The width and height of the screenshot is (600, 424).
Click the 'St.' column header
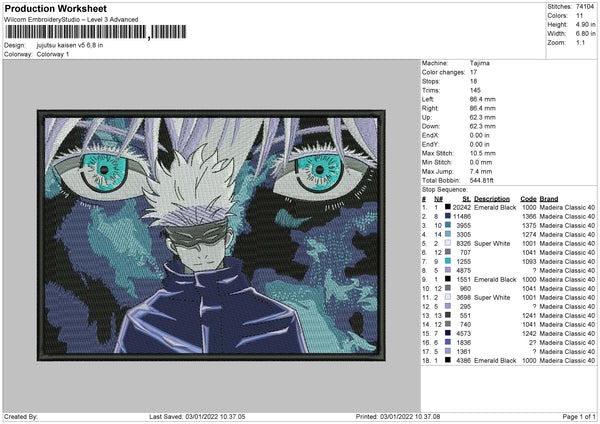tap(466, 199)
